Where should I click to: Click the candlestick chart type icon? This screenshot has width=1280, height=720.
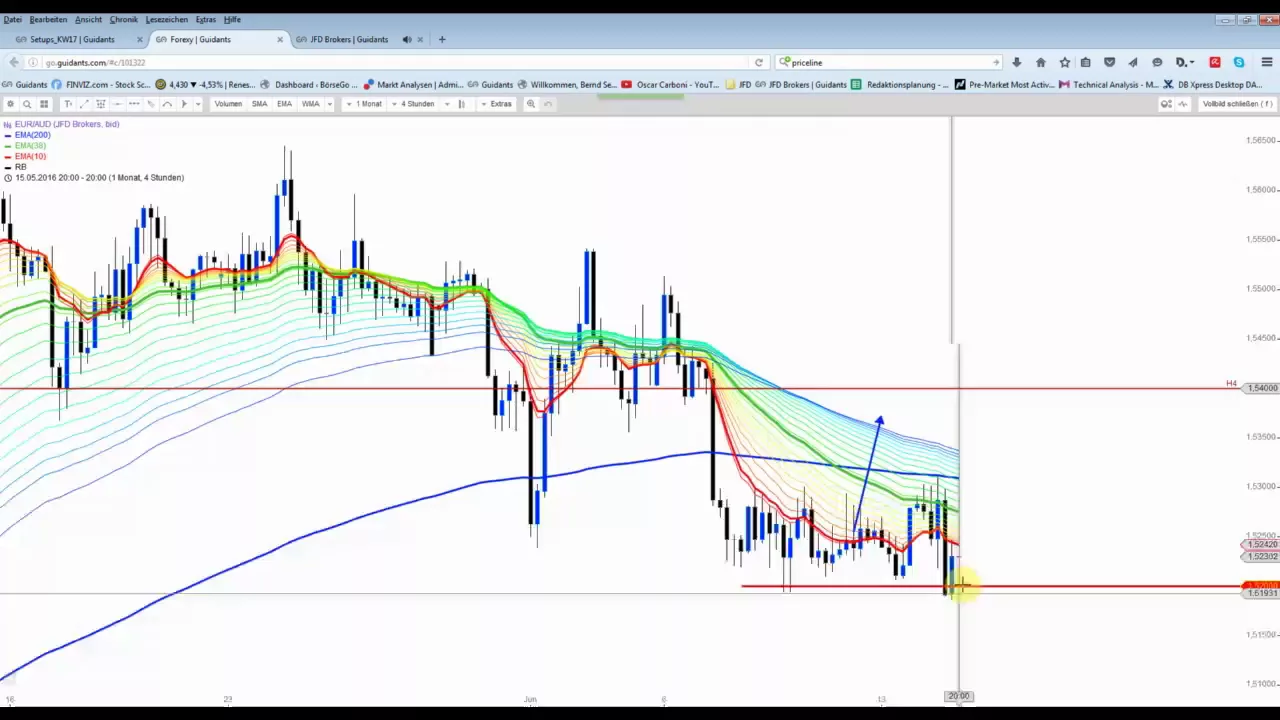[x=461, y=104]
